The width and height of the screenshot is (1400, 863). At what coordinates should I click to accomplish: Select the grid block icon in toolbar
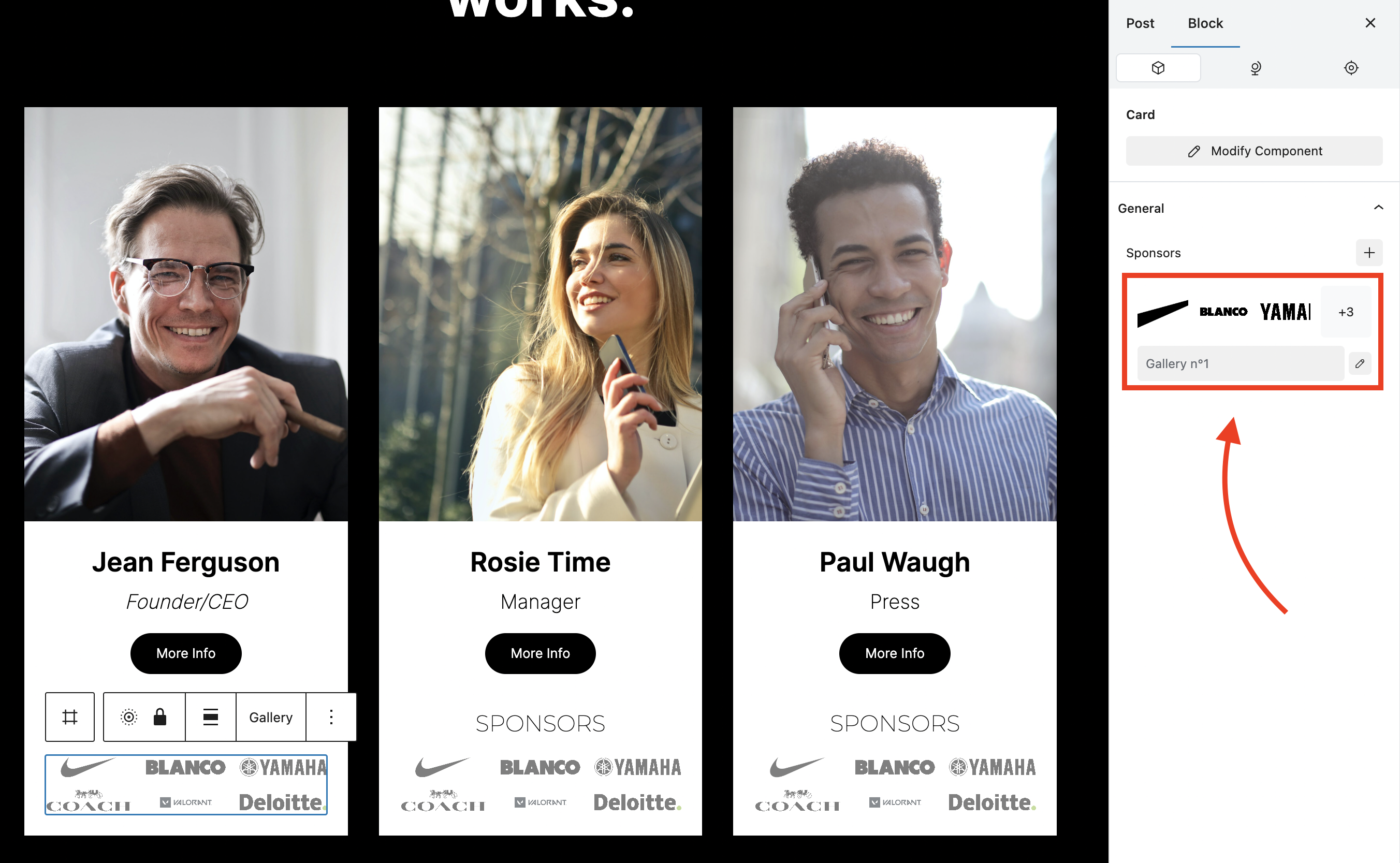(69, 717)
